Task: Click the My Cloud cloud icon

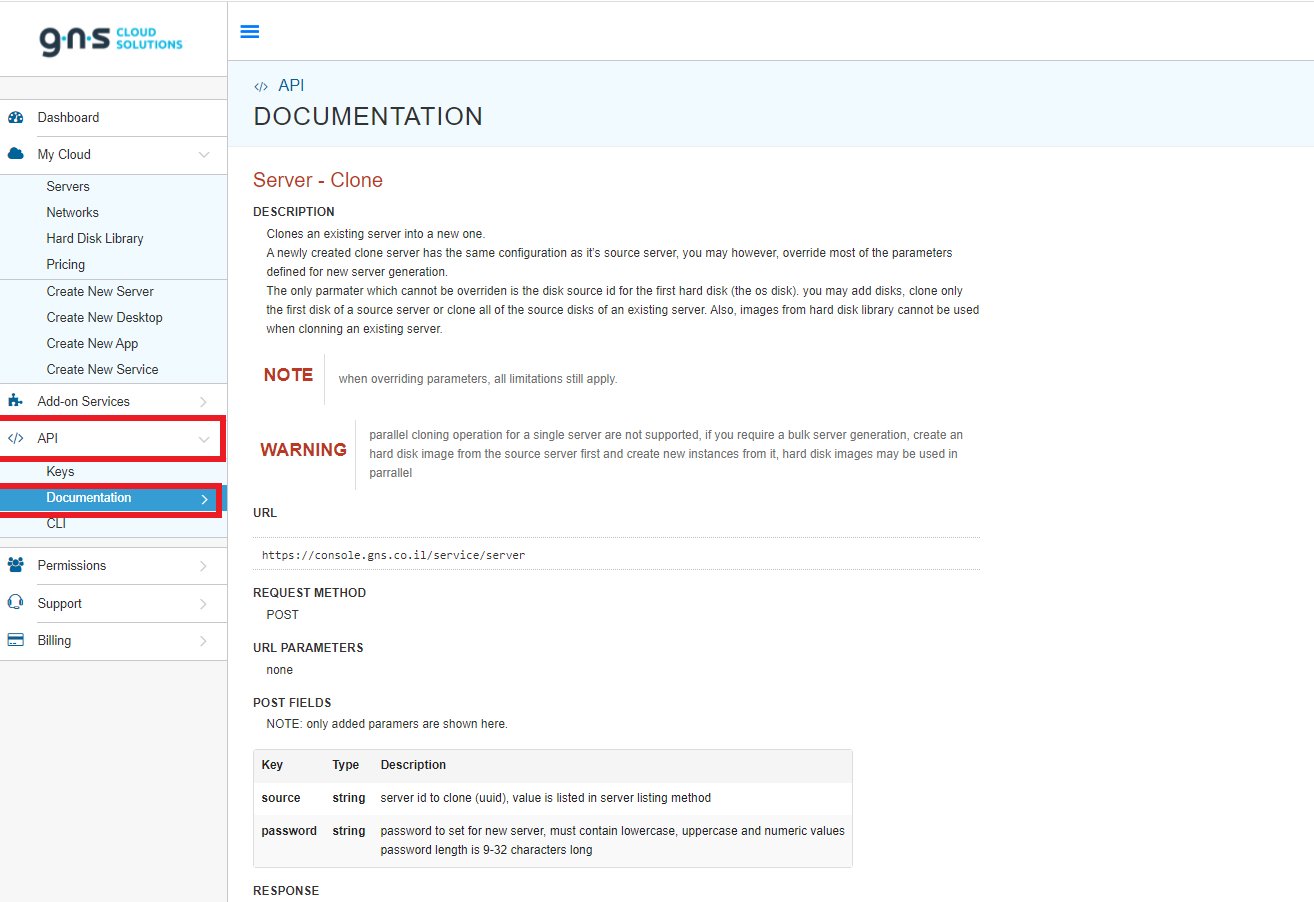Action: pos(15,154)
